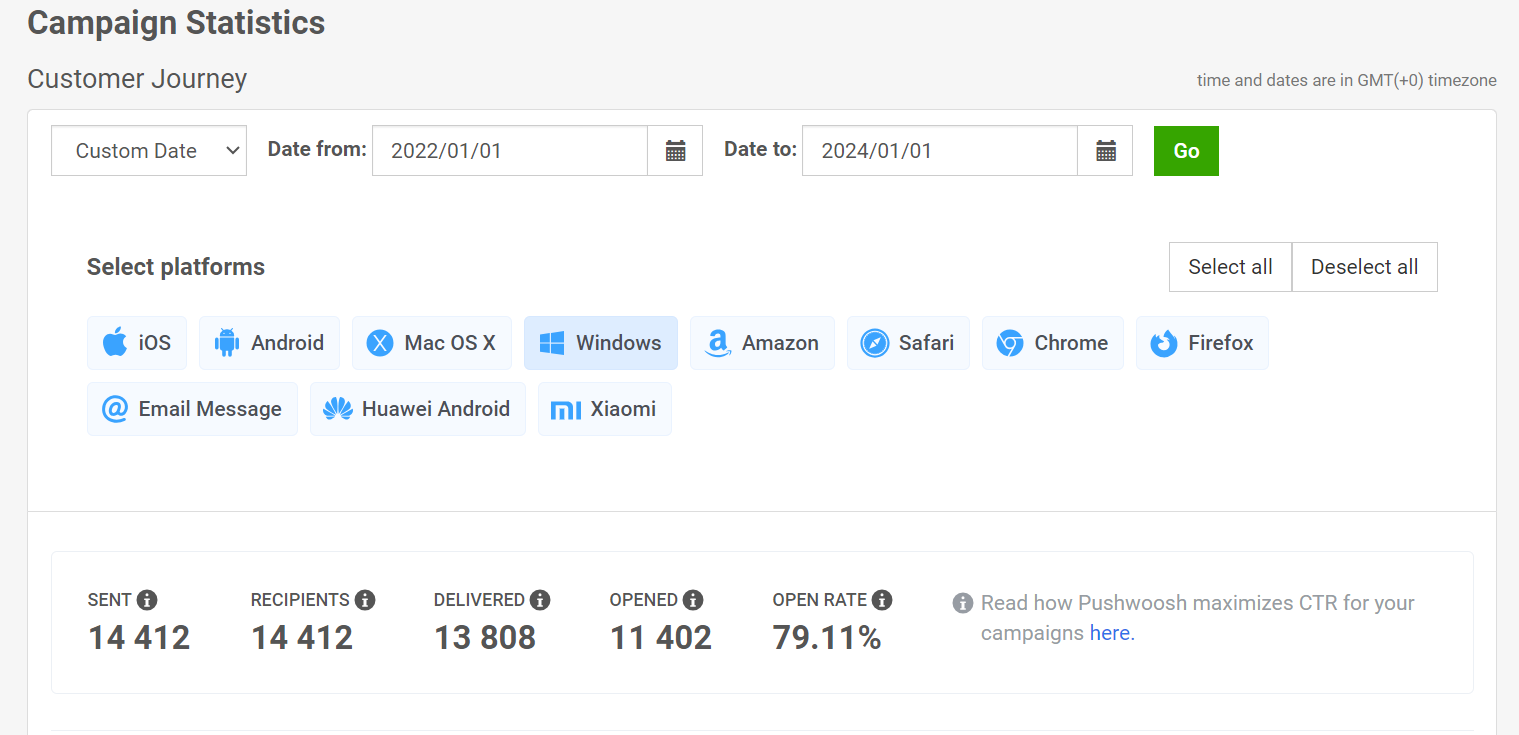Click the Customer Journey subtitle

(137, 79)
